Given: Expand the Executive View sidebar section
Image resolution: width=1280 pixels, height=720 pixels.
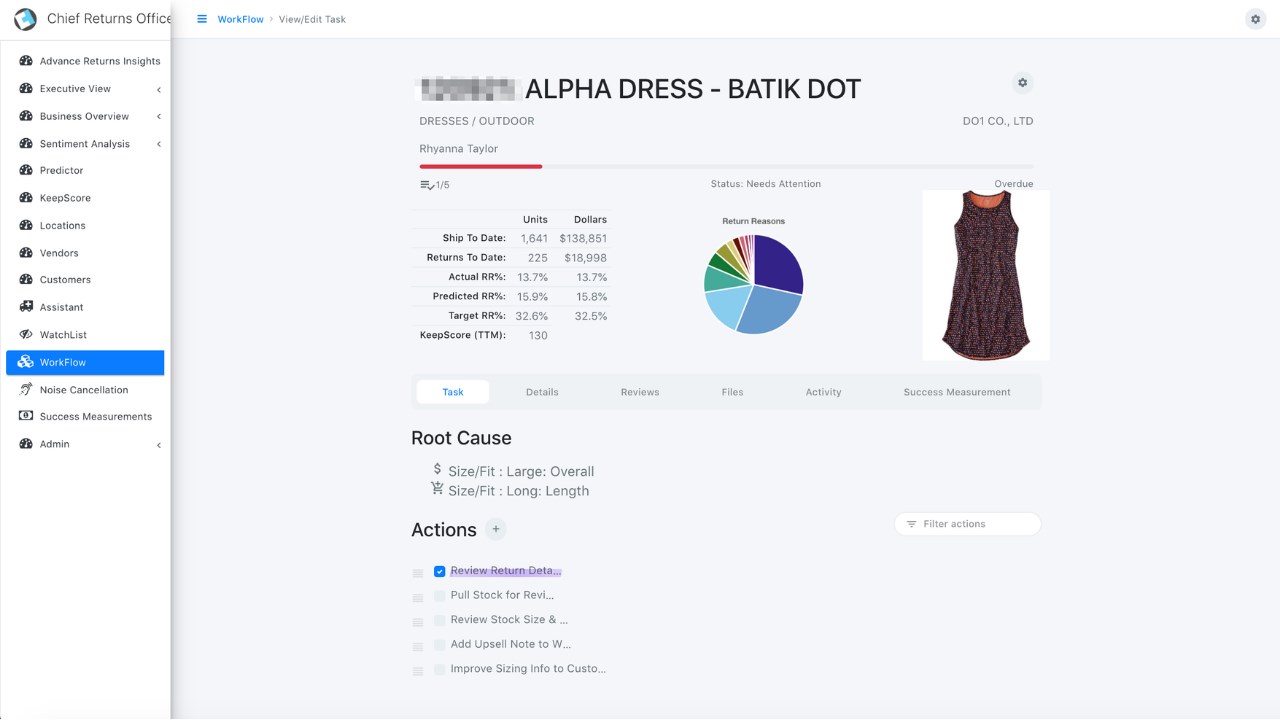Looking at the screenshot, I should click(x=158, y=89).
